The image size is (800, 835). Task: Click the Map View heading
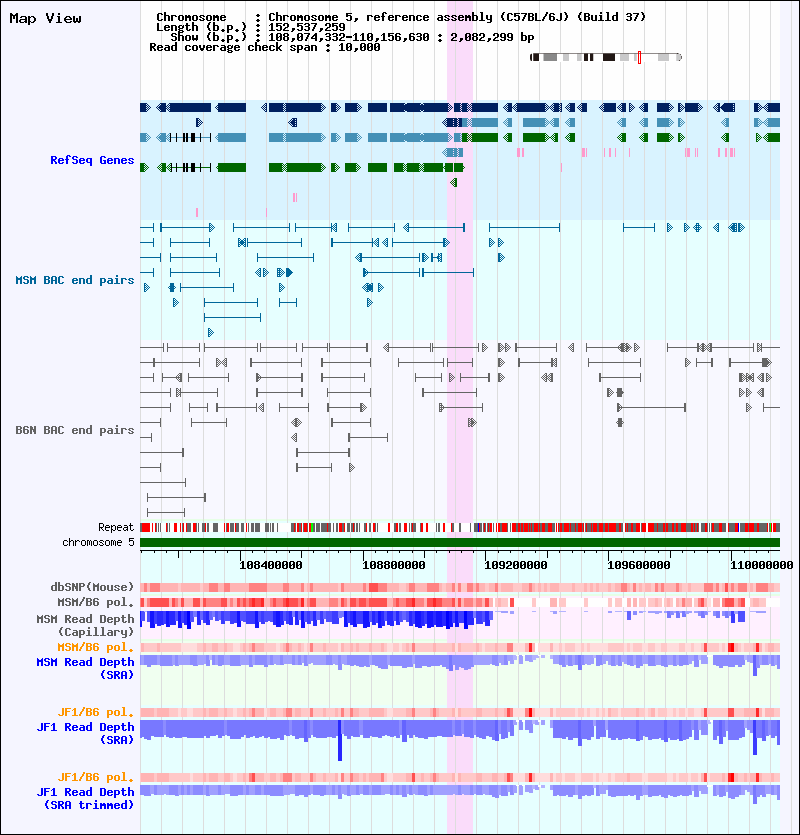[x=46, y=19]
